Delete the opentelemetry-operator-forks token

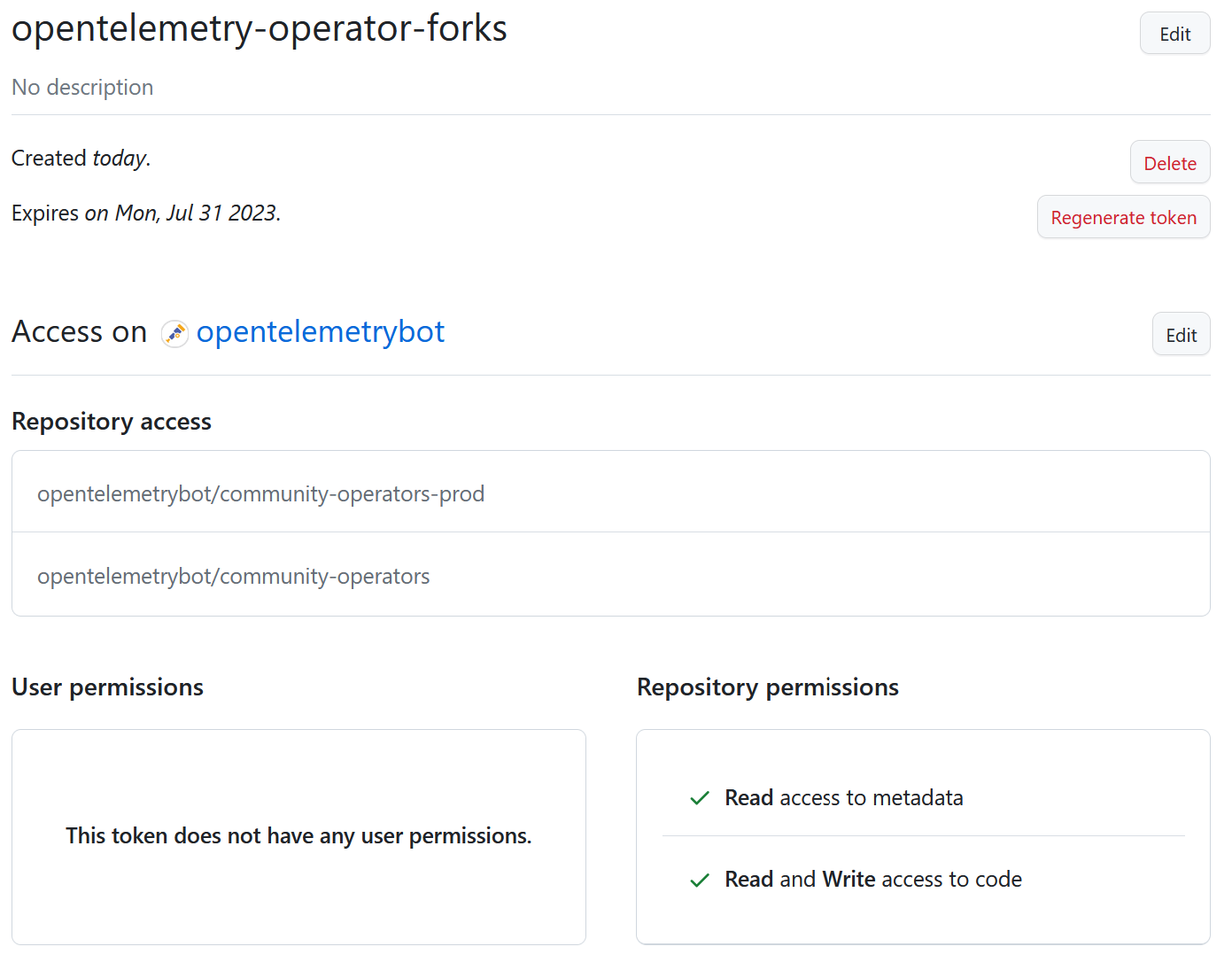[1169, 163]
